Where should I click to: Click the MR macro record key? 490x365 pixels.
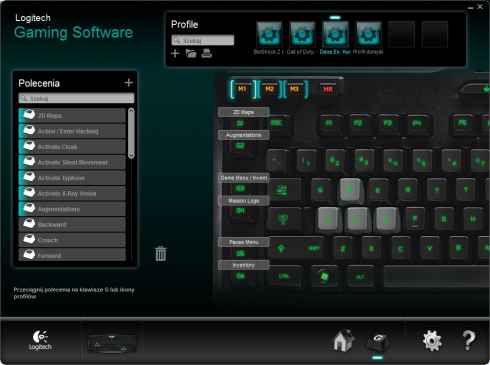tap(328, 89)
